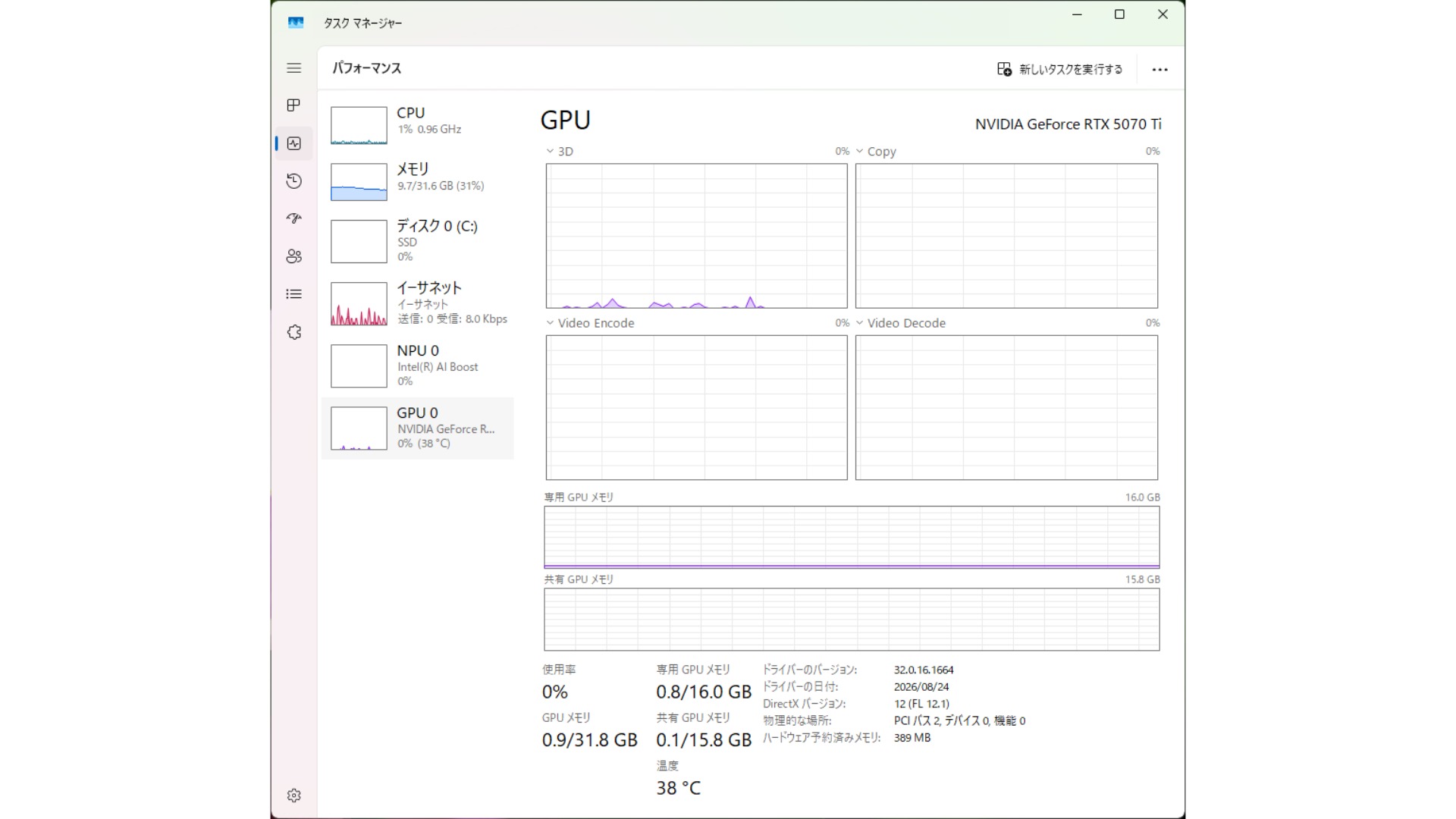Click the GPU memory value 0.9/31.8 GB
Image resolution: width=1456 pixels, height=819 pixels.
590,740
